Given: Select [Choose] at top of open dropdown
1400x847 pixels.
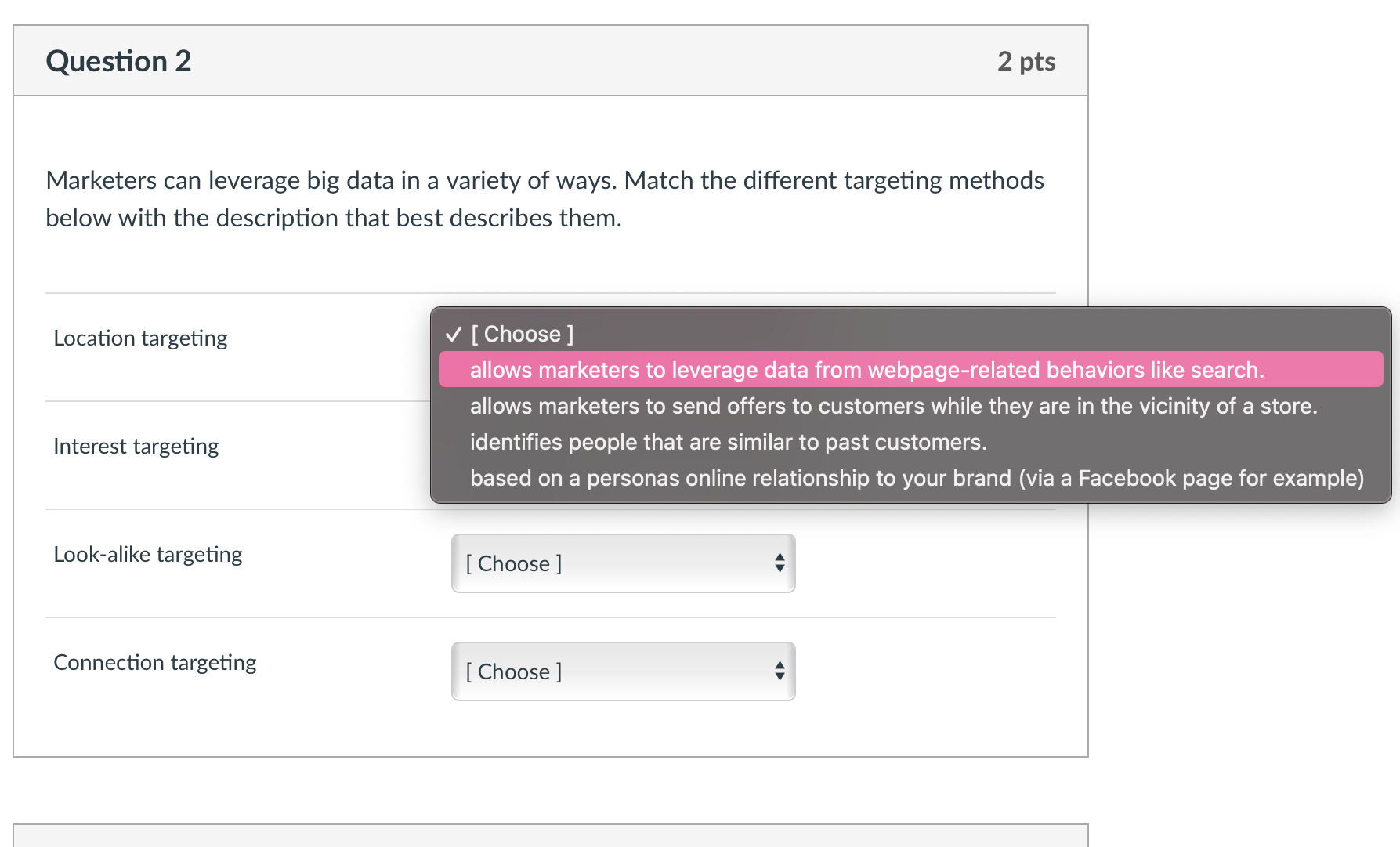Looking at the screenshot, I should [x=522, y=334].
